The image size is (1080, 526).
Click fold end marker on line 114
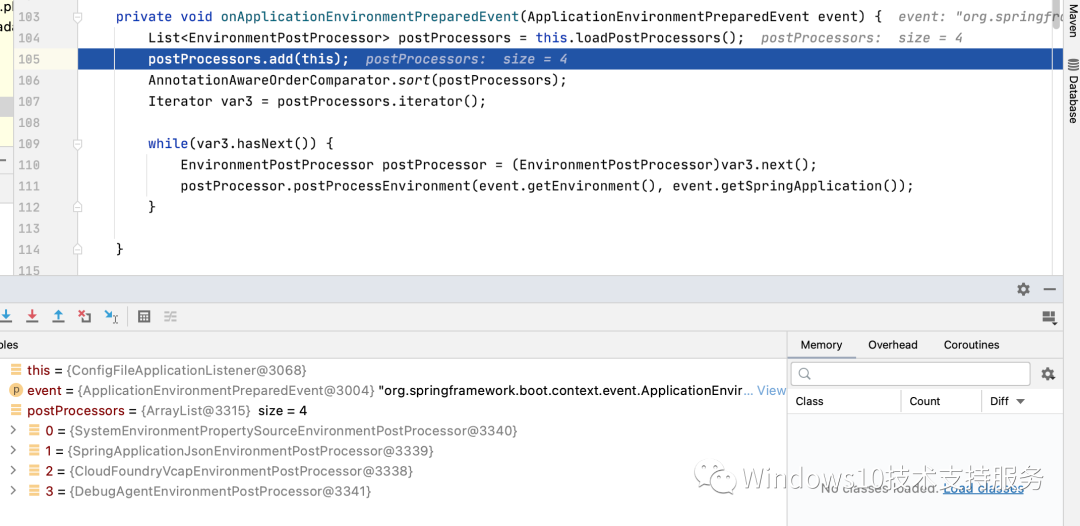(77, 249)
